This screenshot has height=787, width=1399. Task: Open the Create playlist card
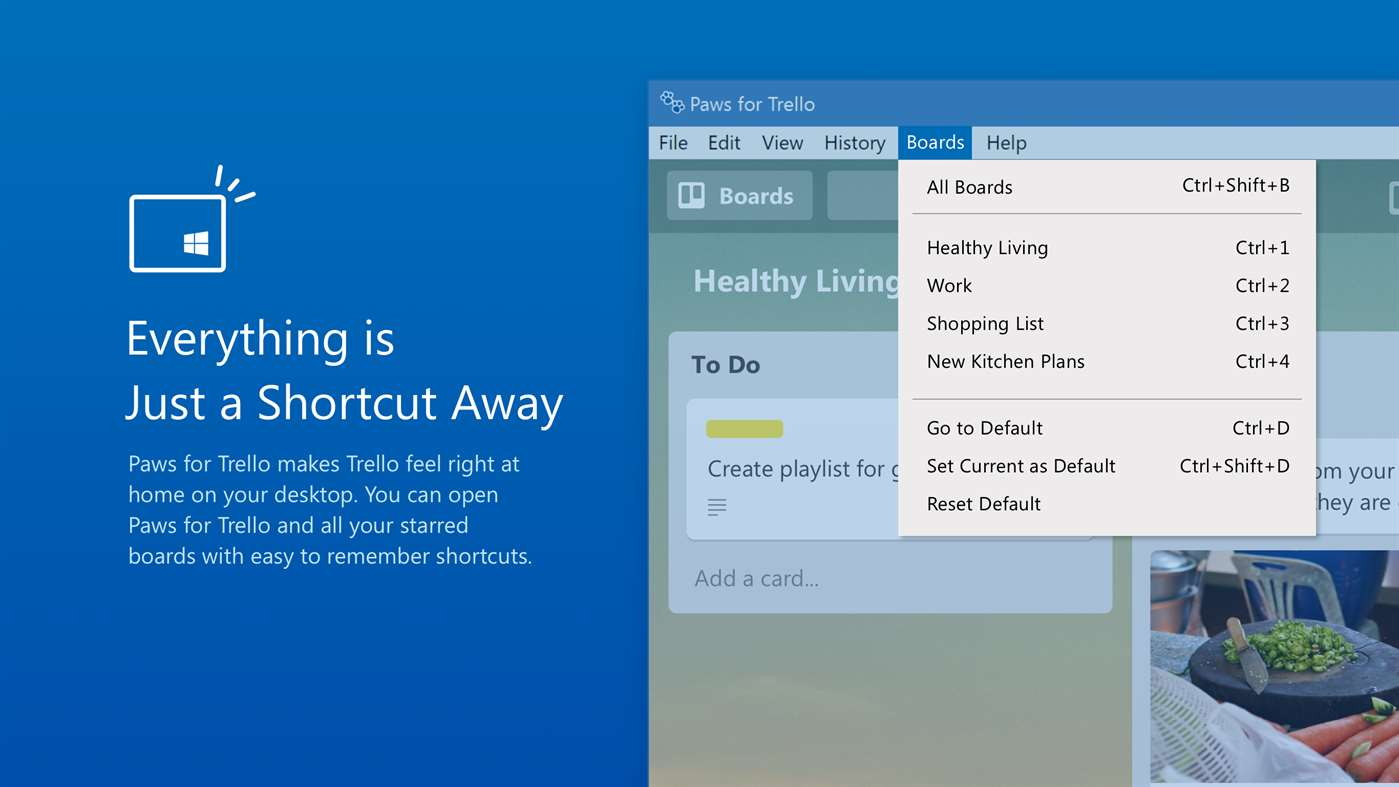click(793, 470)
